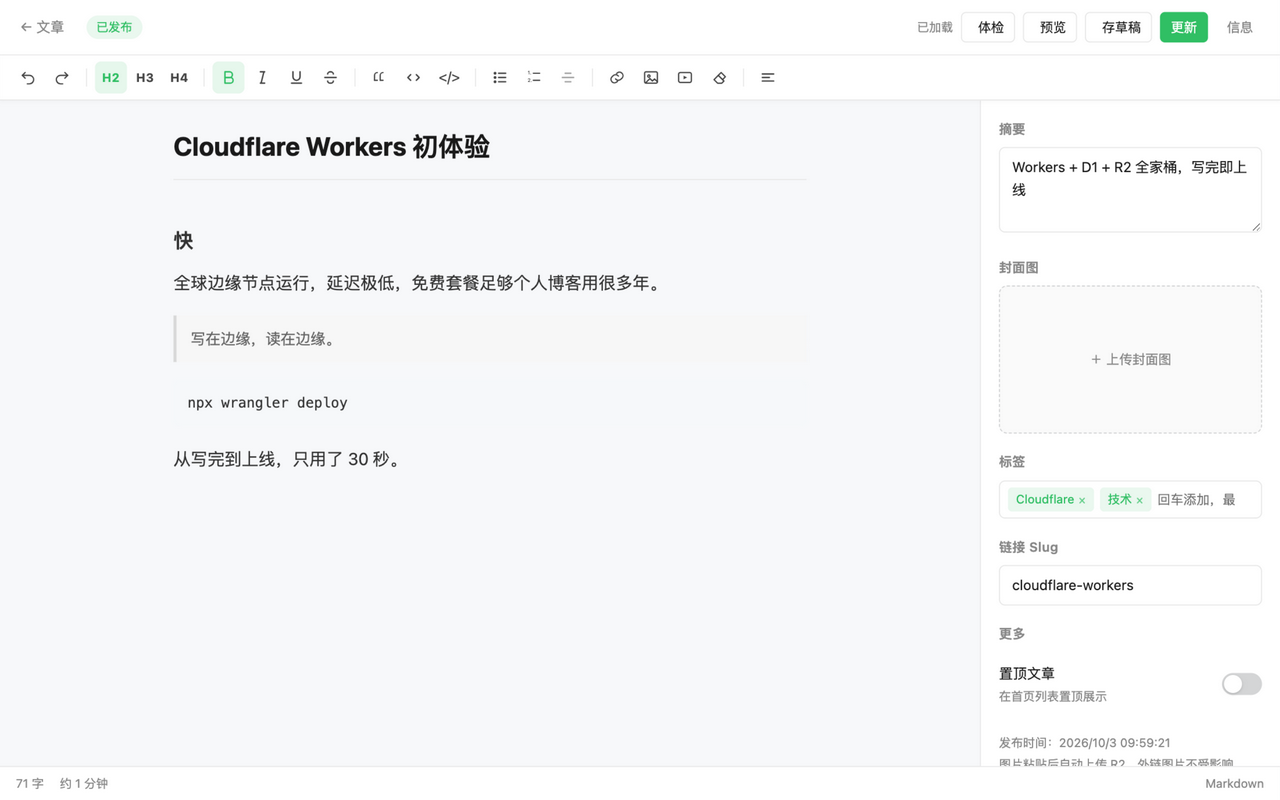Toggle H2 heading format
1280x800 pixels.
pos(111,77)
